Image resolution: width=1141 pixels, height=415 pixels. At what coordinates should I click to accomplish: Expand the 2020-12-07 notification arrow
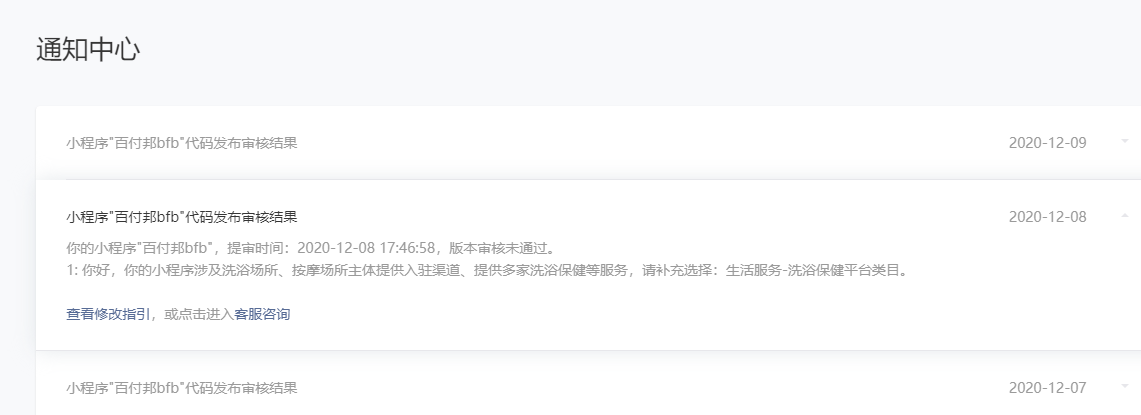[x=1126, y=387]
